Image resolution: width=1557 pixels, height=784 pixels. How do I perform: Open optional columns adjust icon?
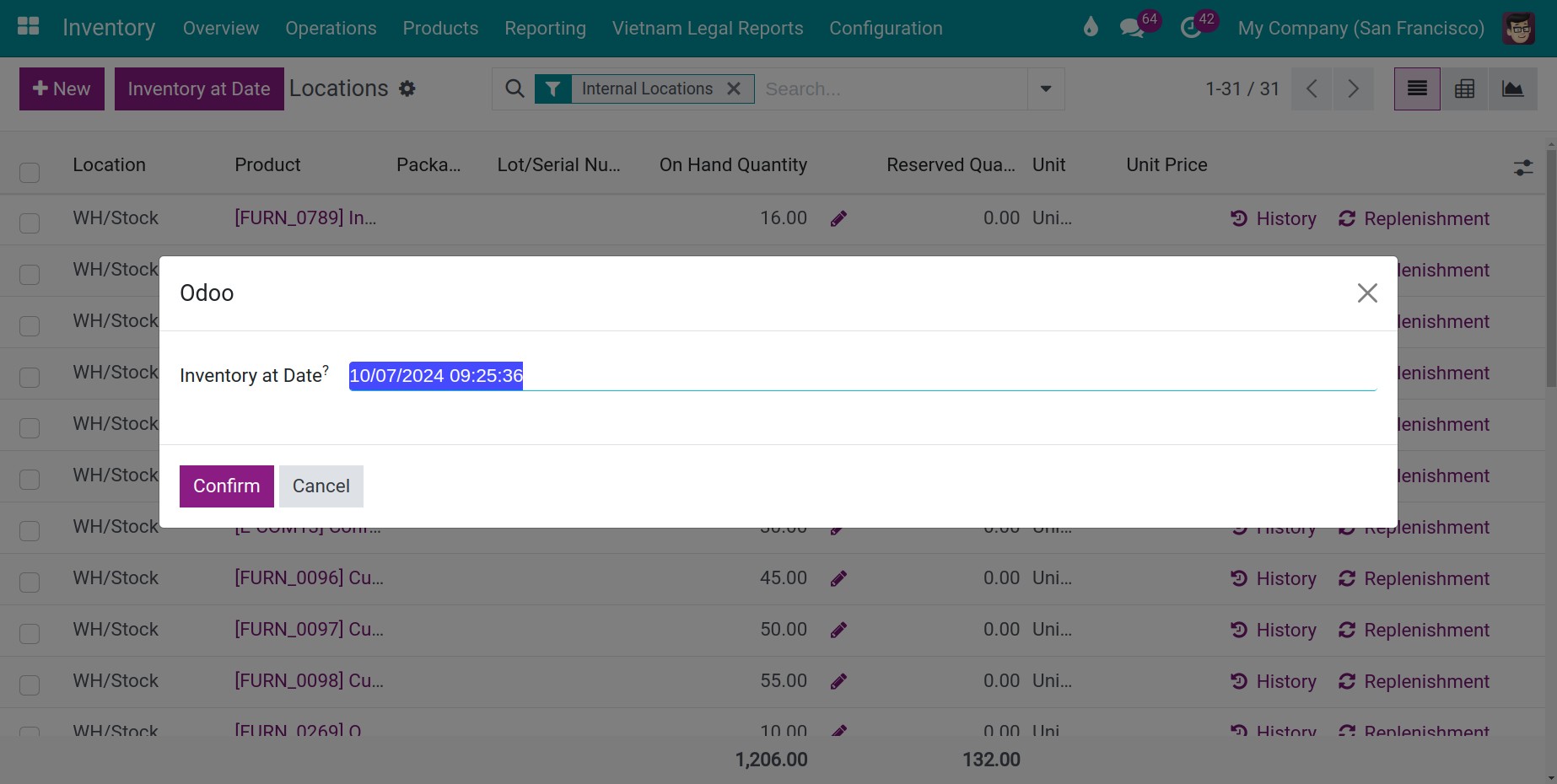click(x=1523, y=168)
